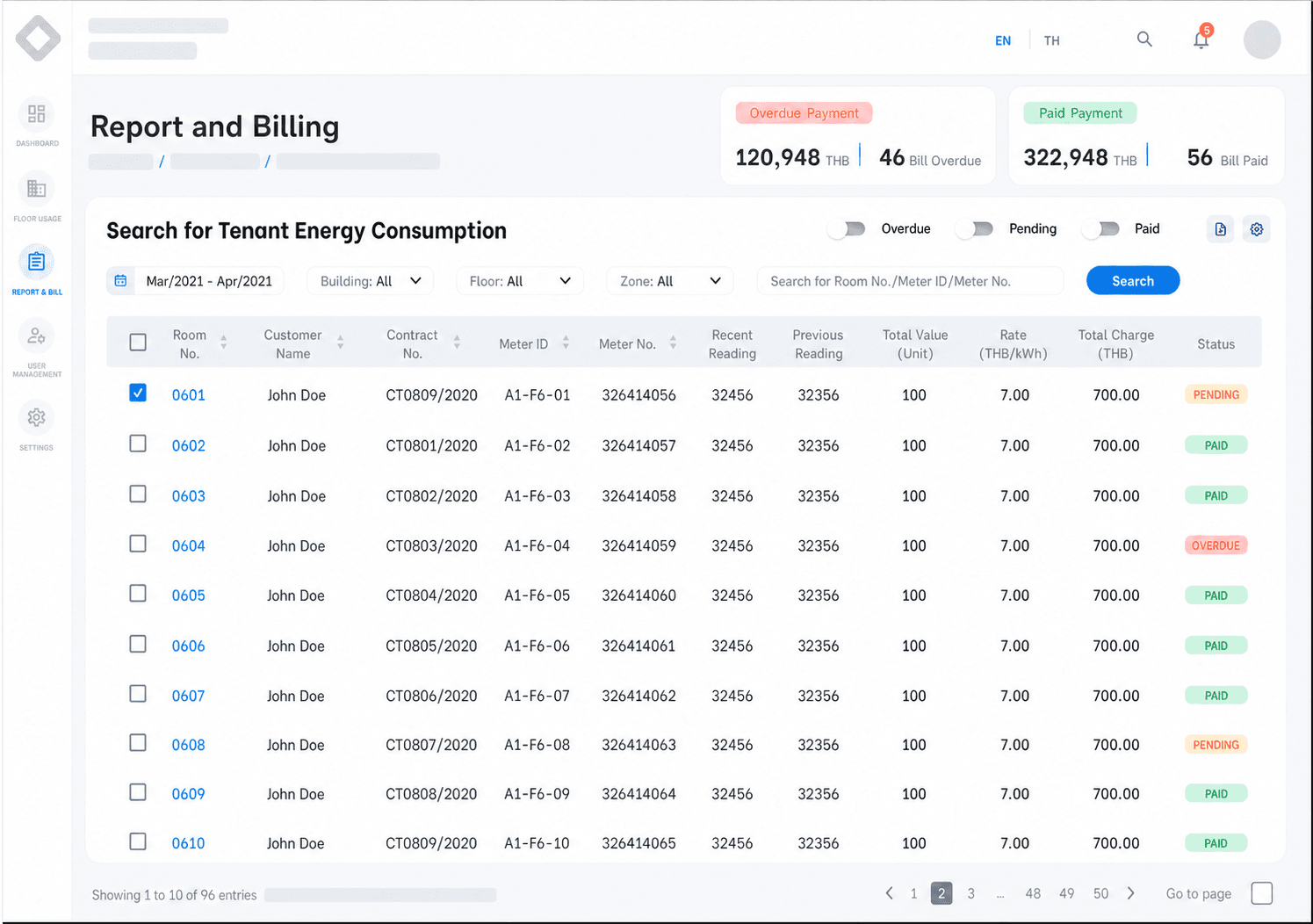1313x924 pixels.
Task: Sort by Contract No. column arrows
Action: coord(457,343)
